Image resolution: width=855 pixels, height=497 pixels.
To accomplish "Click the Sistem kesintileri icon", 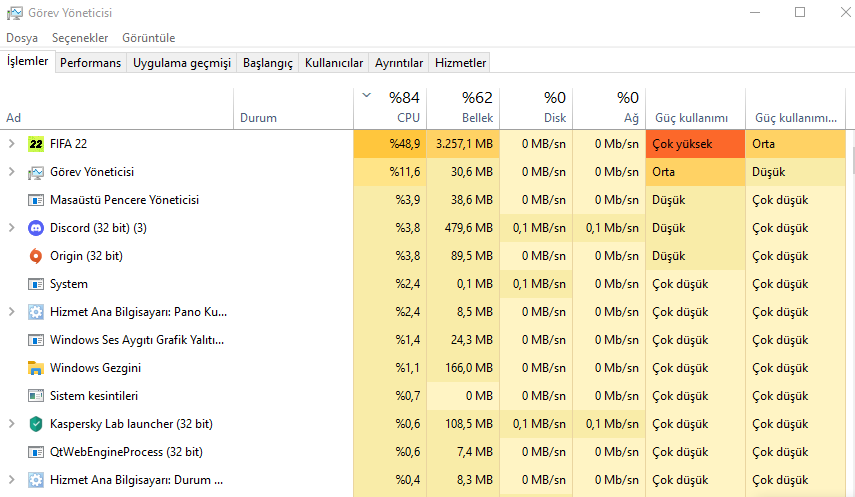I will click(36, 396).
